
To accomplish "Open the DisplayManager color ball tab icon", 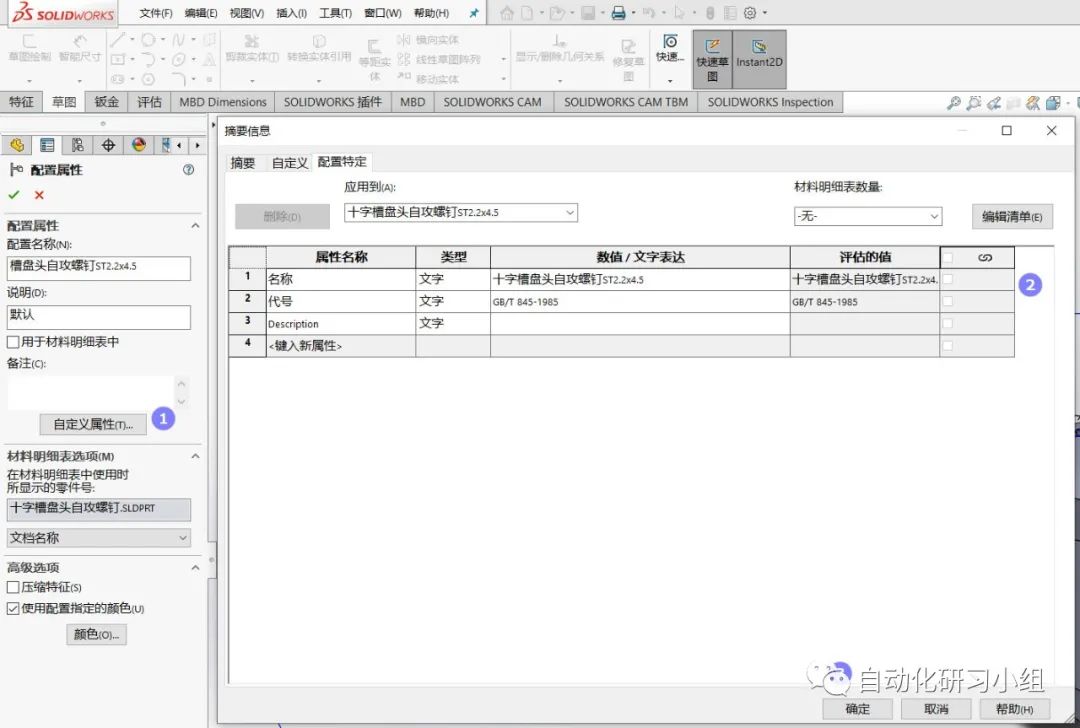I will tap(139, 145).
